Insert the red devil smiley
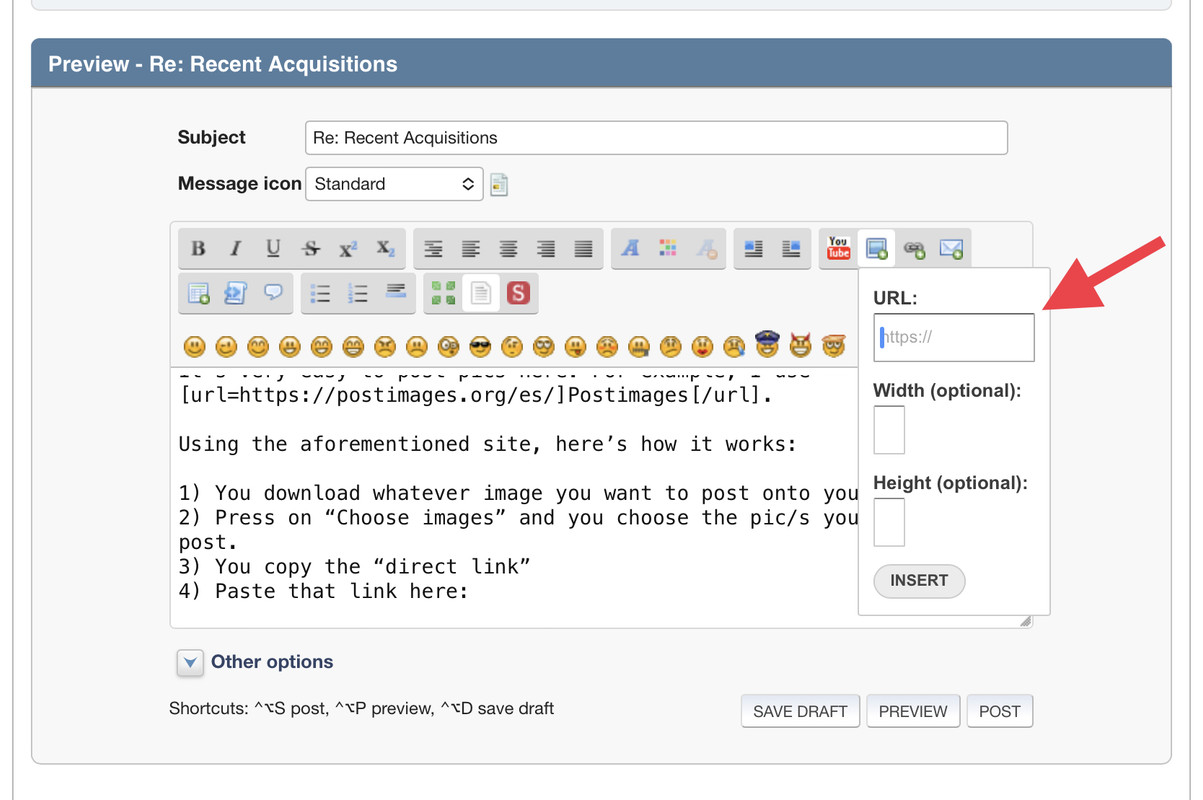The image size is (1203, 800). point(800,346)
